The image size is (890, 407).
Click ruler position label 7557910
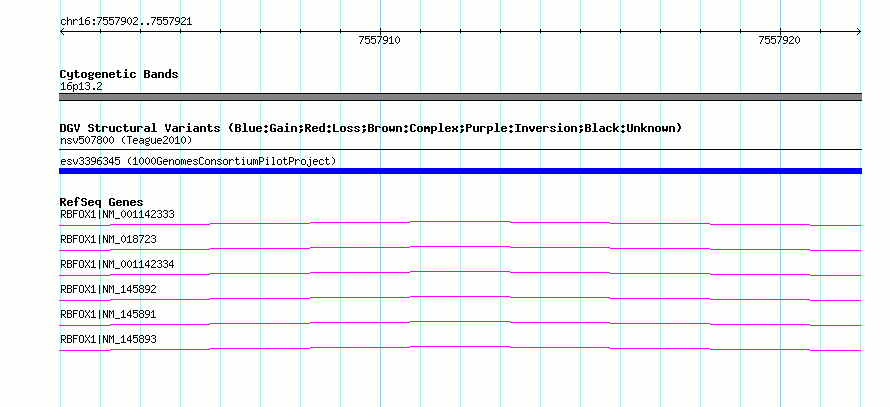tap(379, 40)
